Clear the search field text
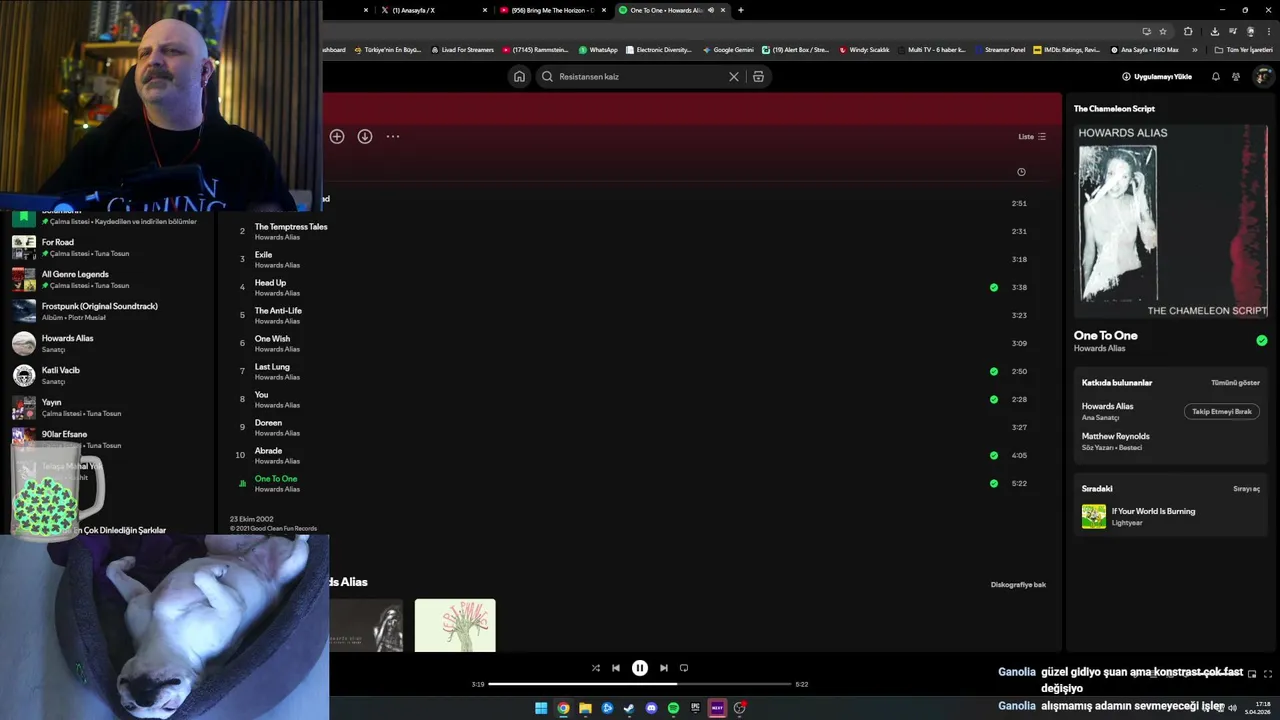This screenshot has width=1280, height=720. [x=734, y=76]
